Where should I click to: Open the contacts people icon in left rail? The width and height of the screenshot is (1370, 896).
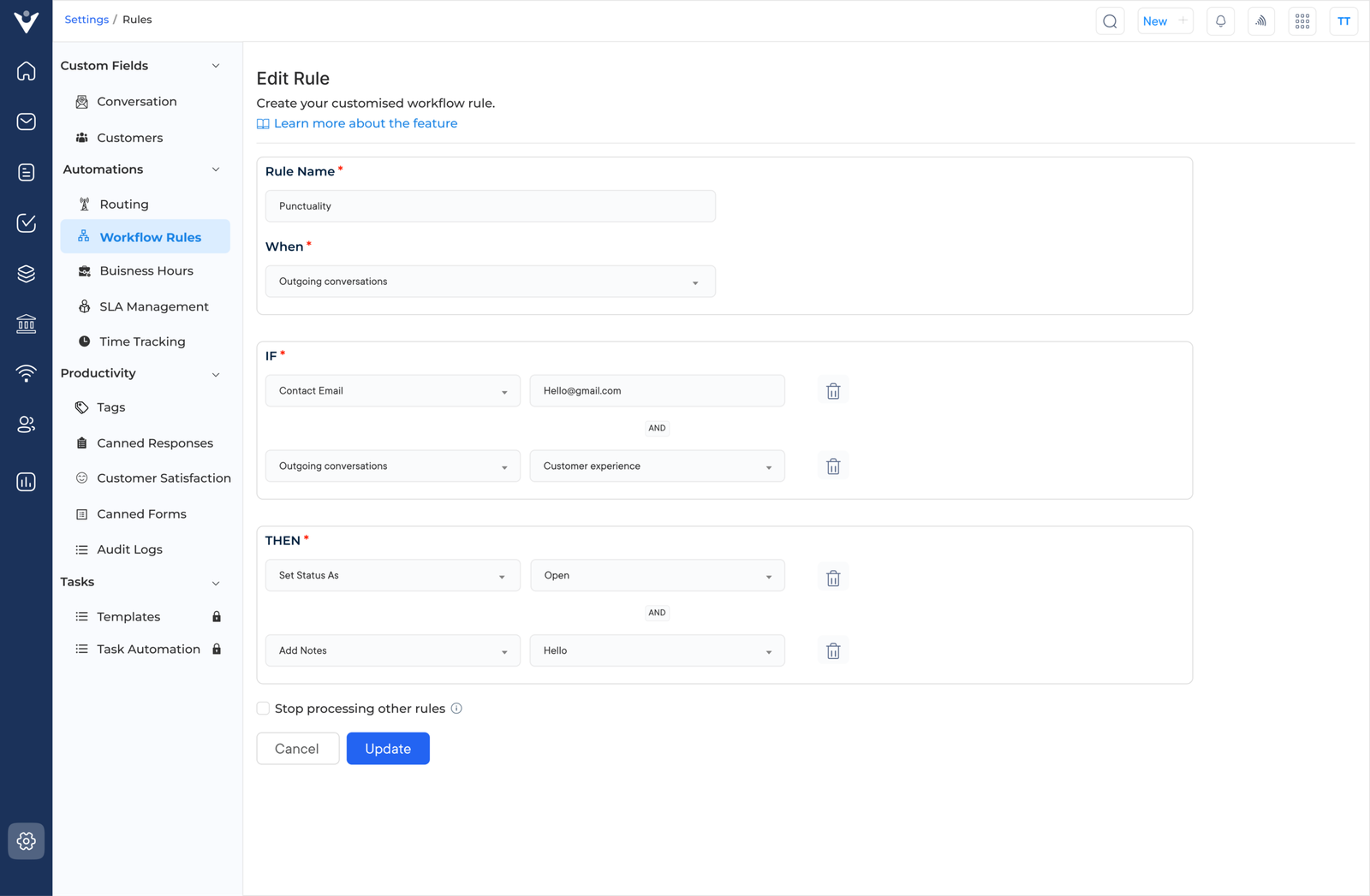[x=27, y=424]
